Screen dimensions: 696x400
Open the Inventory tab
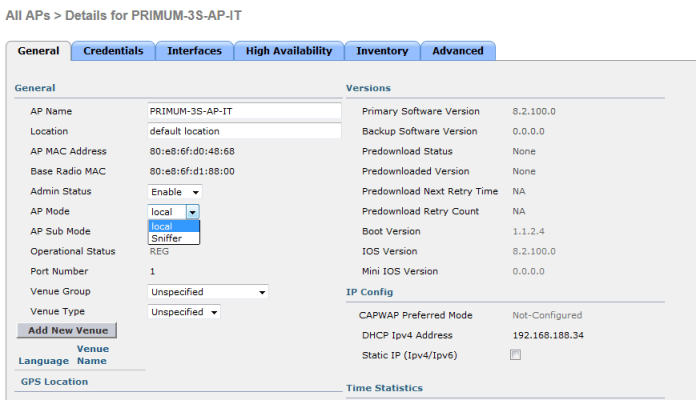[381, 51]
